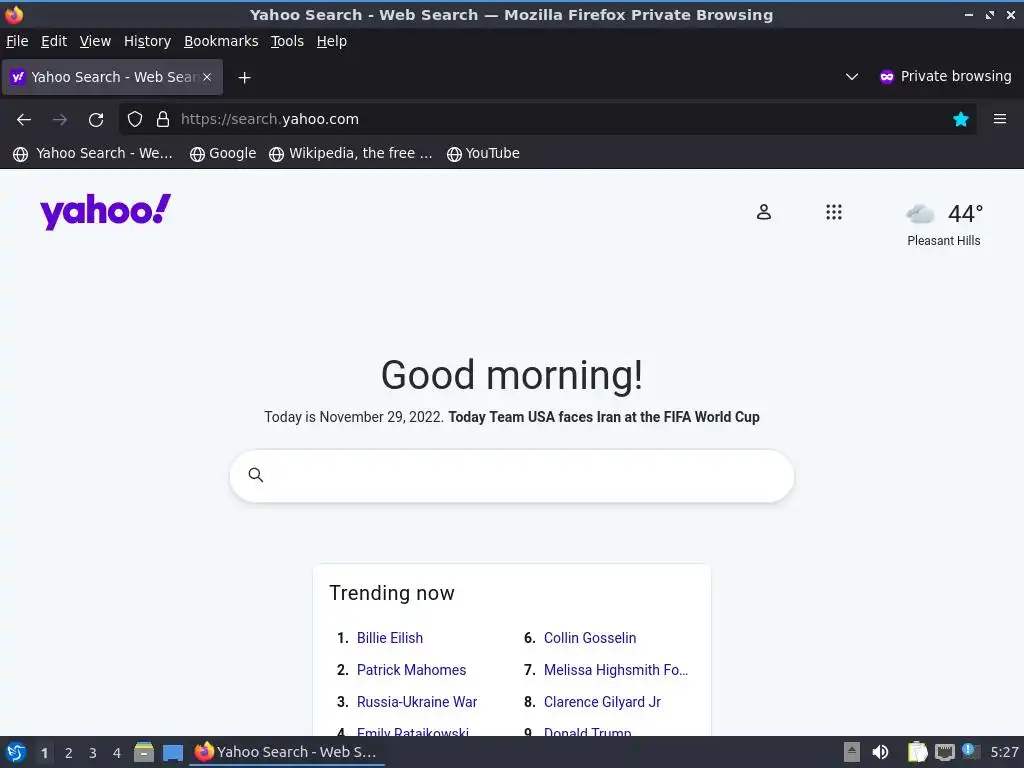Go back with the back arrow
1024x768 pixels.
24,120
